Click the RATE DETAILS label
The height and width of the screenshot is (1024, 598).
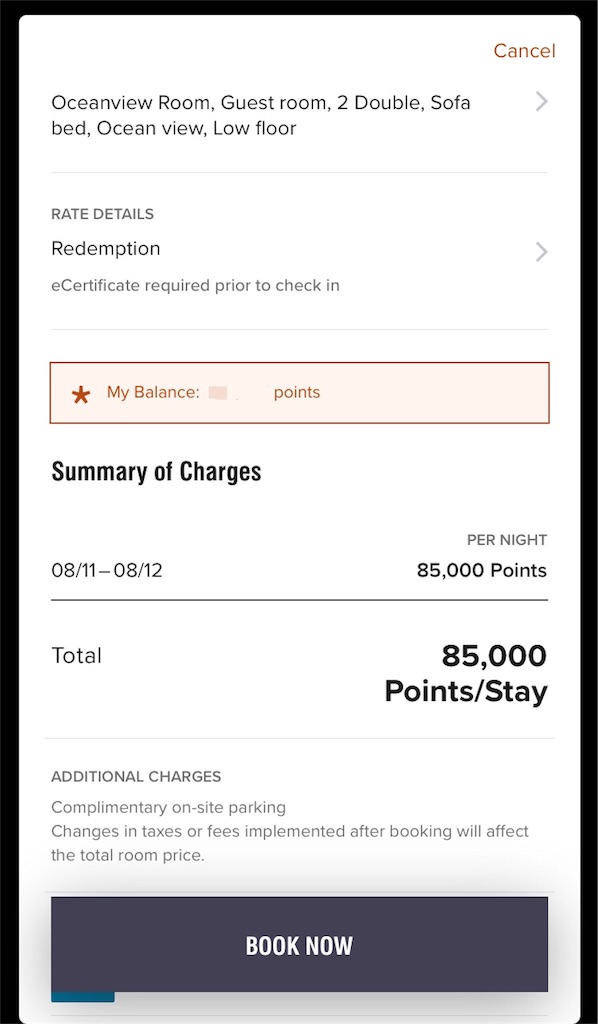tap(102, 214)
